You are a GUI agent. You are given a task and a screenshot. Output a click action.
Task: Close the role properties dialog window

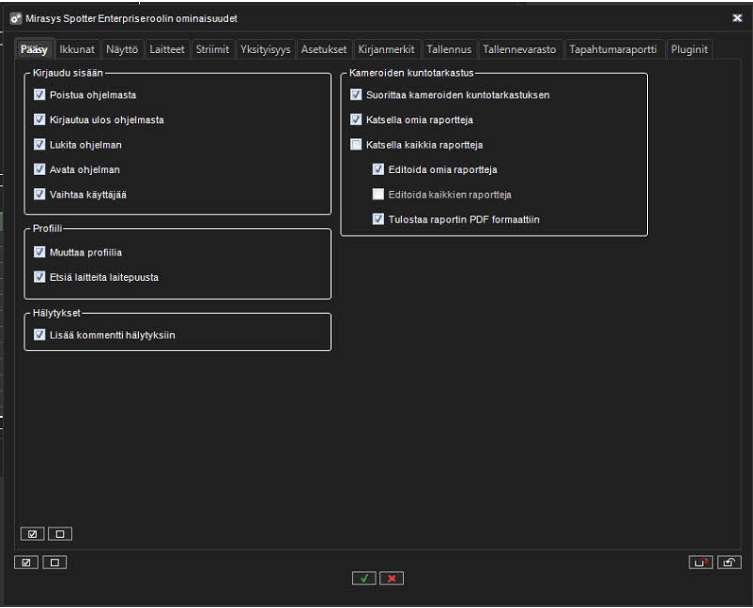point(737,18)
